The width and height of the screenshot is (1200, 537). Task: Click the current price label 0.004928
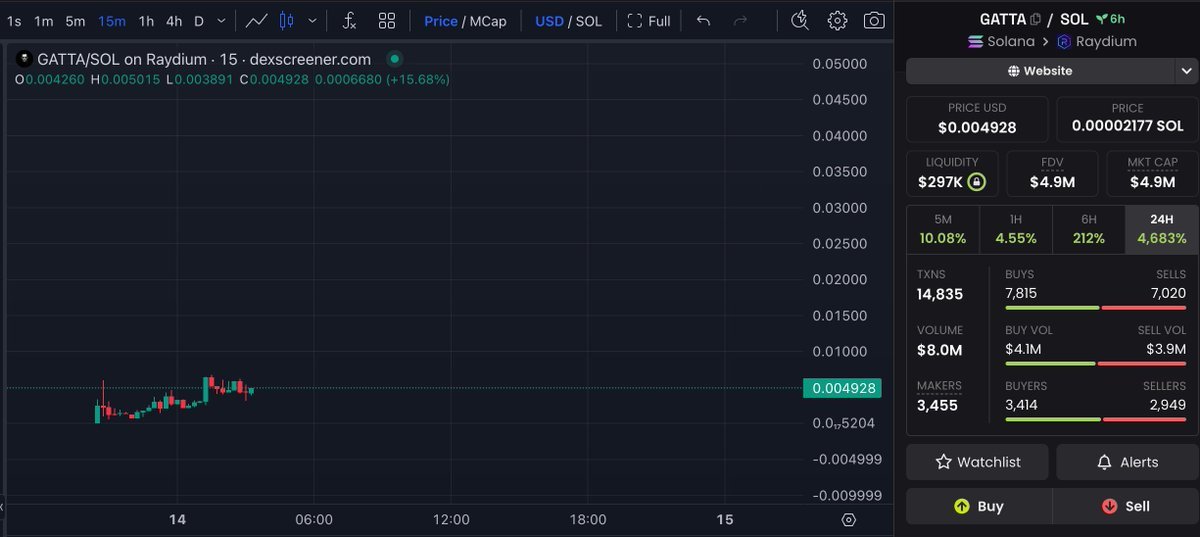pyautogui.click(x=845, y=389)
